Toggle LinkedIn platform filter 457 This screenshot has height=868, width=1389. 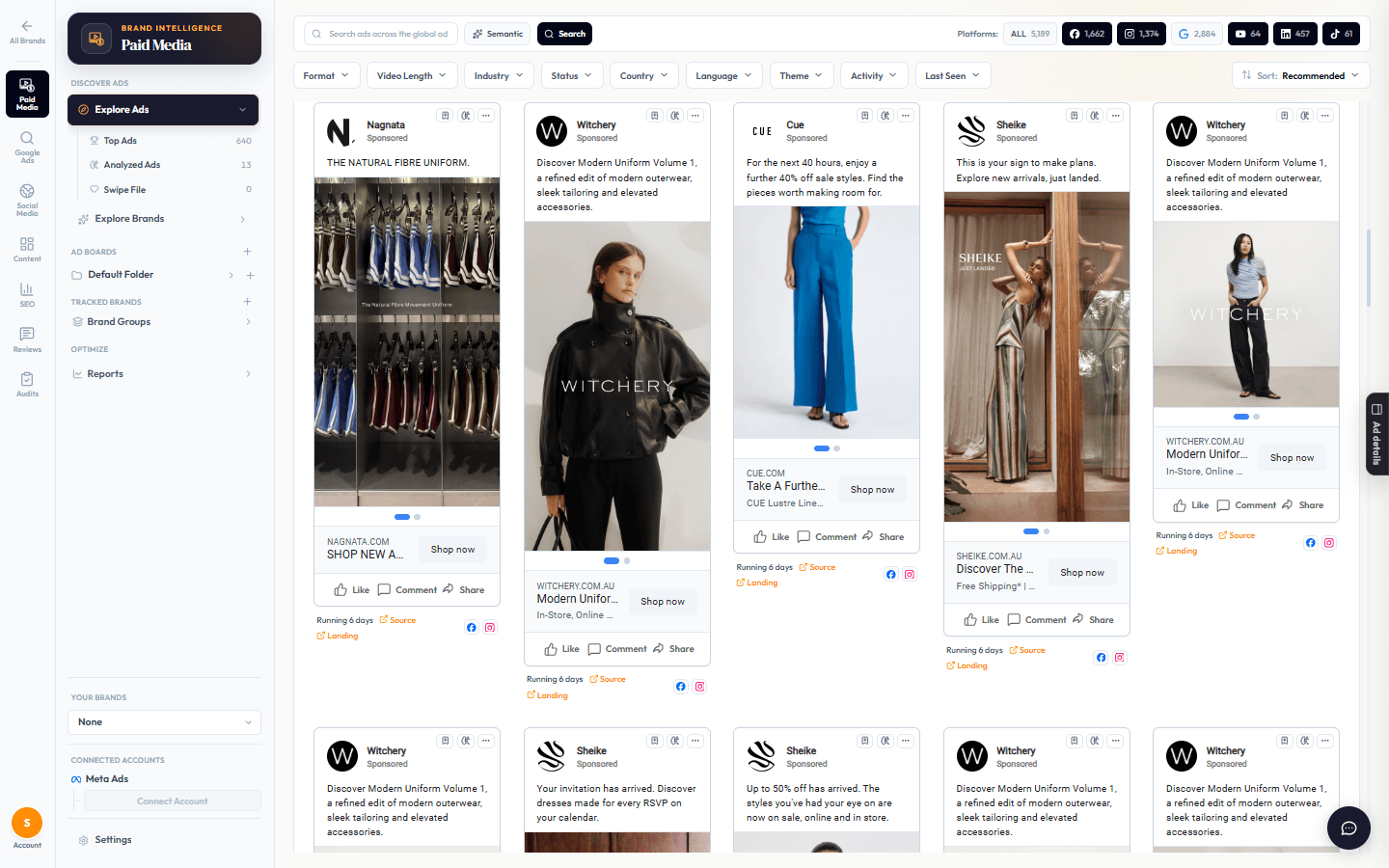coord(1295,34)
